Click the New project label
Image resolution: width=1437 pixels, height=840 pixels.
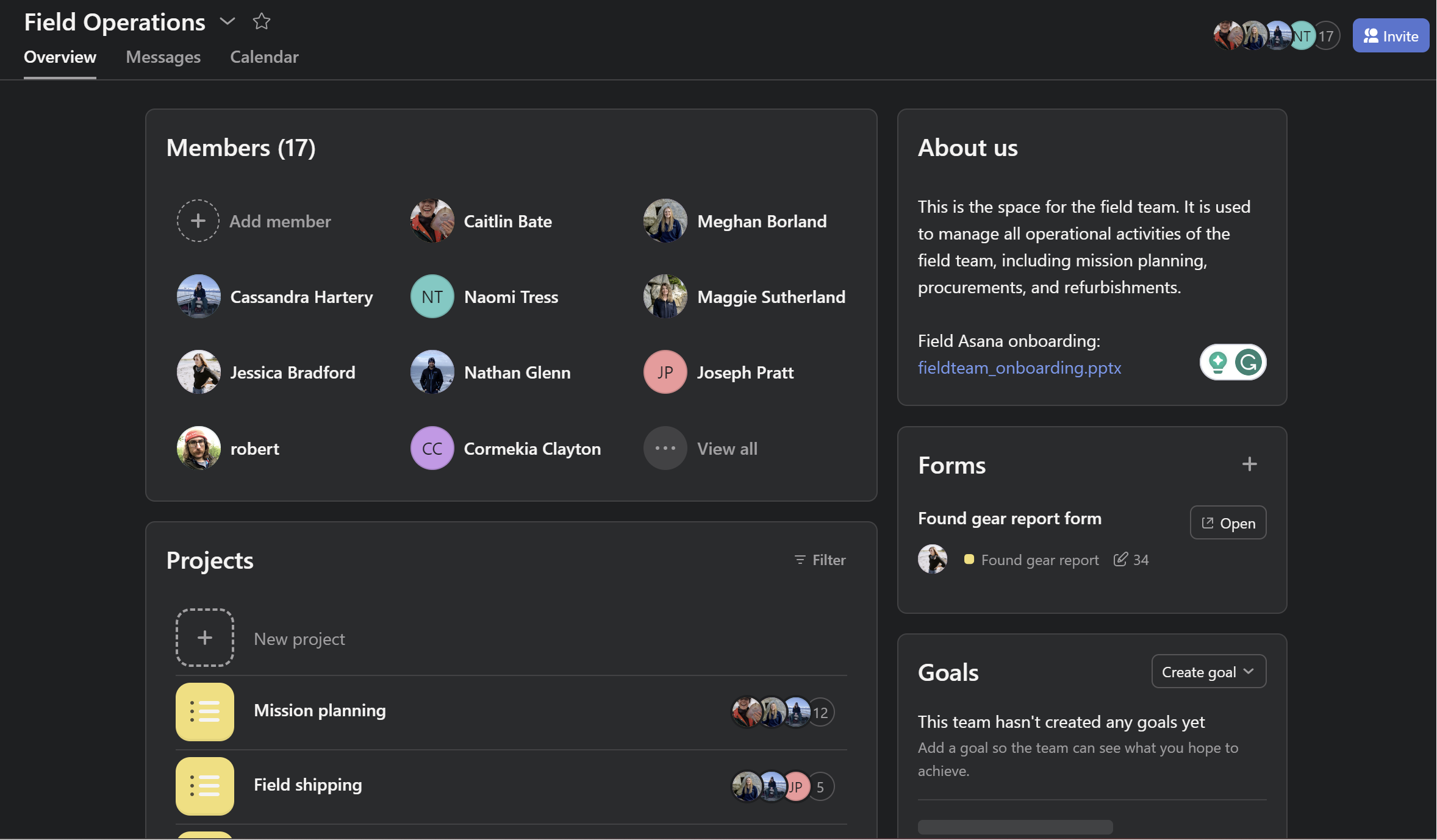point(299,639)
